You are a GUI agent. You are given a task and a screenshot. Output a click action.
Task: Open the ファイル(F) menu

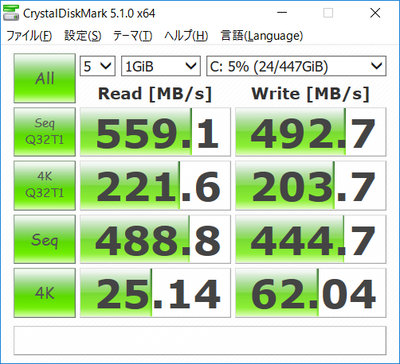[30, 36]
